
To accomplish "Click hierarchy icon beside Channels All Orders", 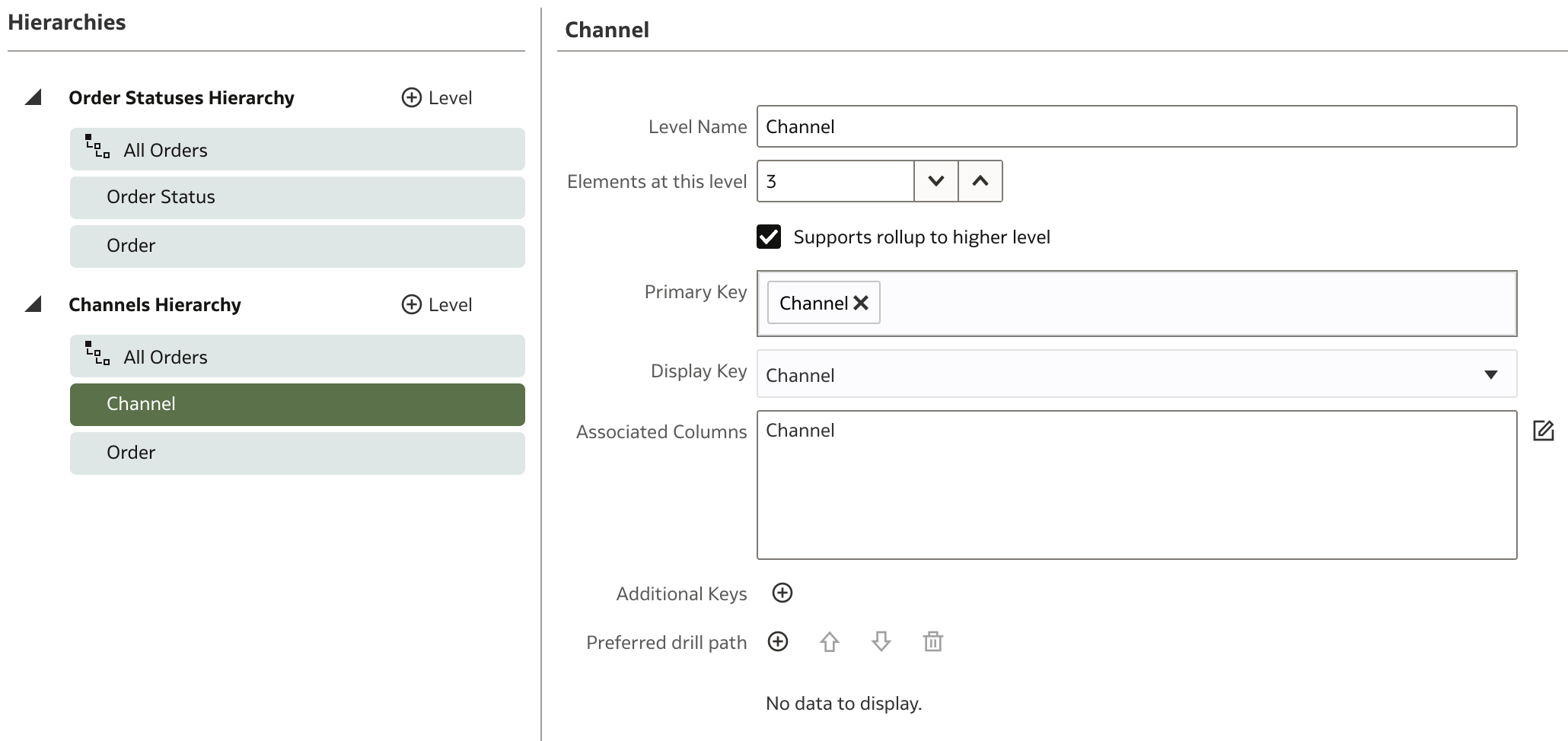I will 97,354.
